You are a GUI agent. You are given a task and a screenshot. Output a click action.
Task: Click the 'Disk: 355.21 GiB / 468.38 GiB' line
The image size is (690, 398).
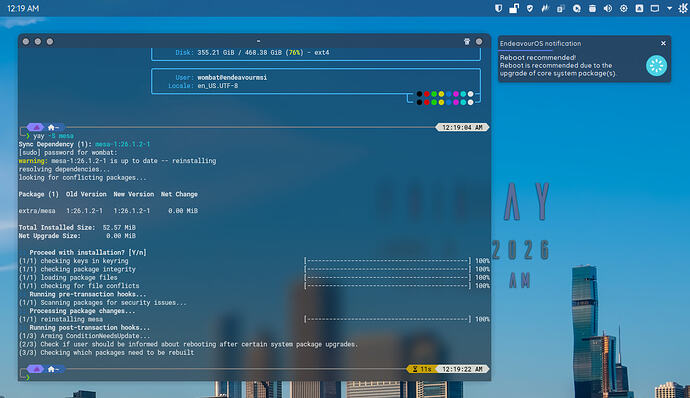pyautogui.click(x=252, y=52)
